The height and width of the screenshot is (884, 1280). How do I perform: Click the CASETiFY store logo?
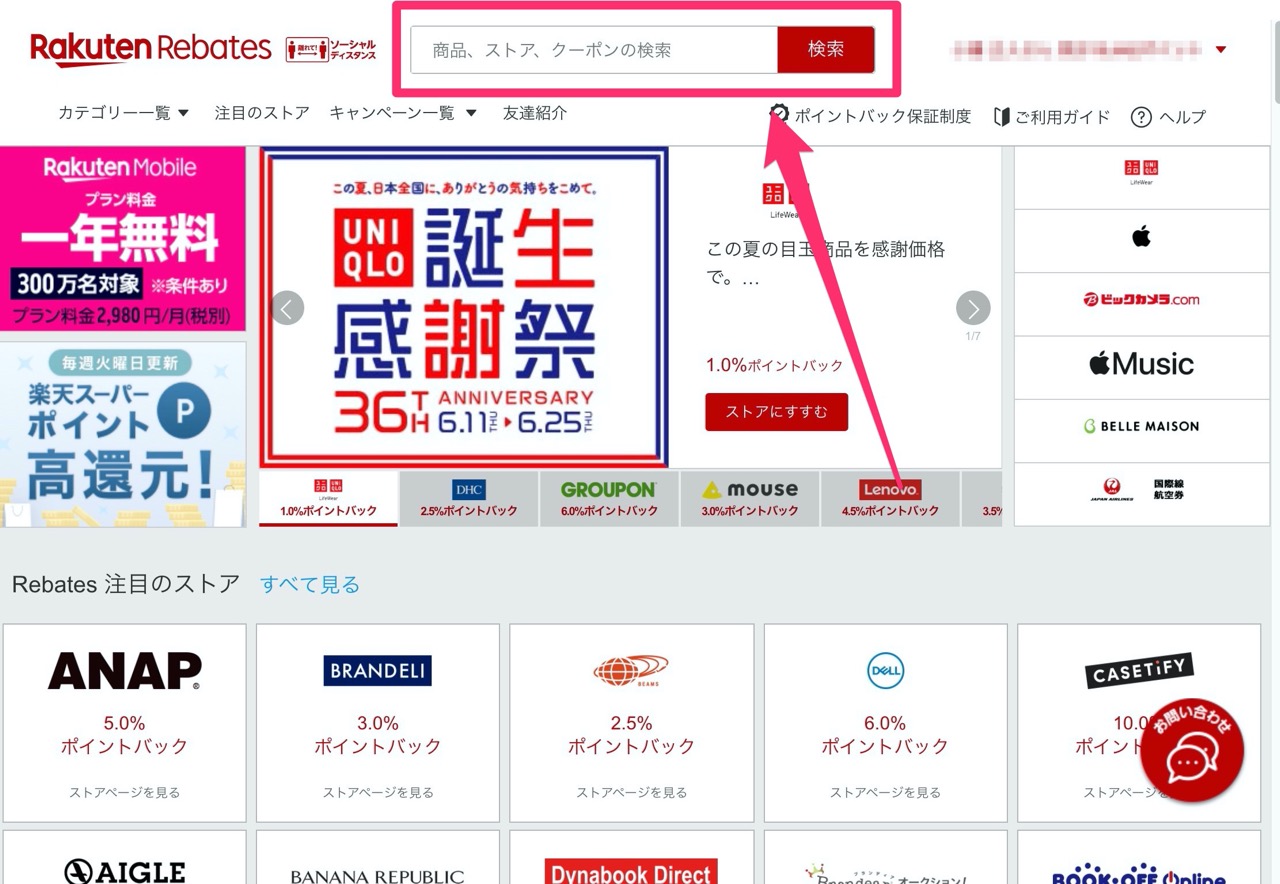pyautogui.click(x=1139, y=671)
